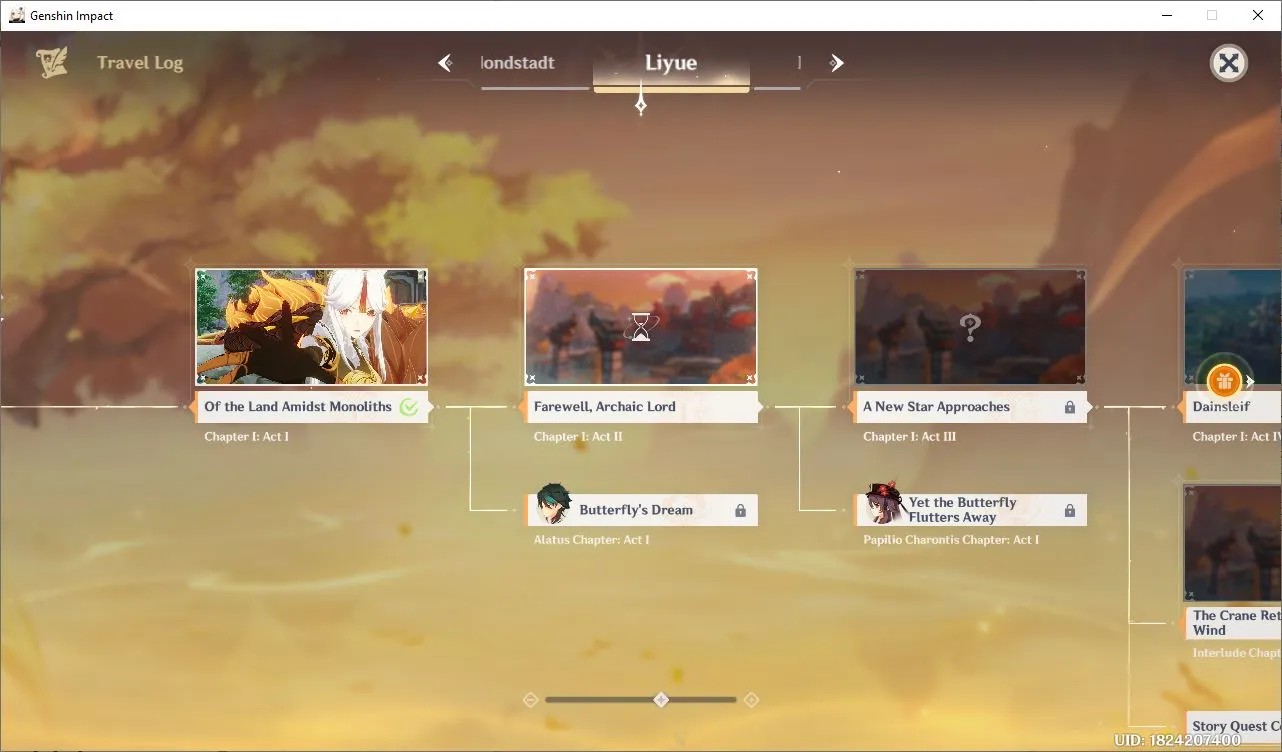1282x752 pixels.
Task: Click the right end diamond of the timeline slider
Action: click(751, 700)
